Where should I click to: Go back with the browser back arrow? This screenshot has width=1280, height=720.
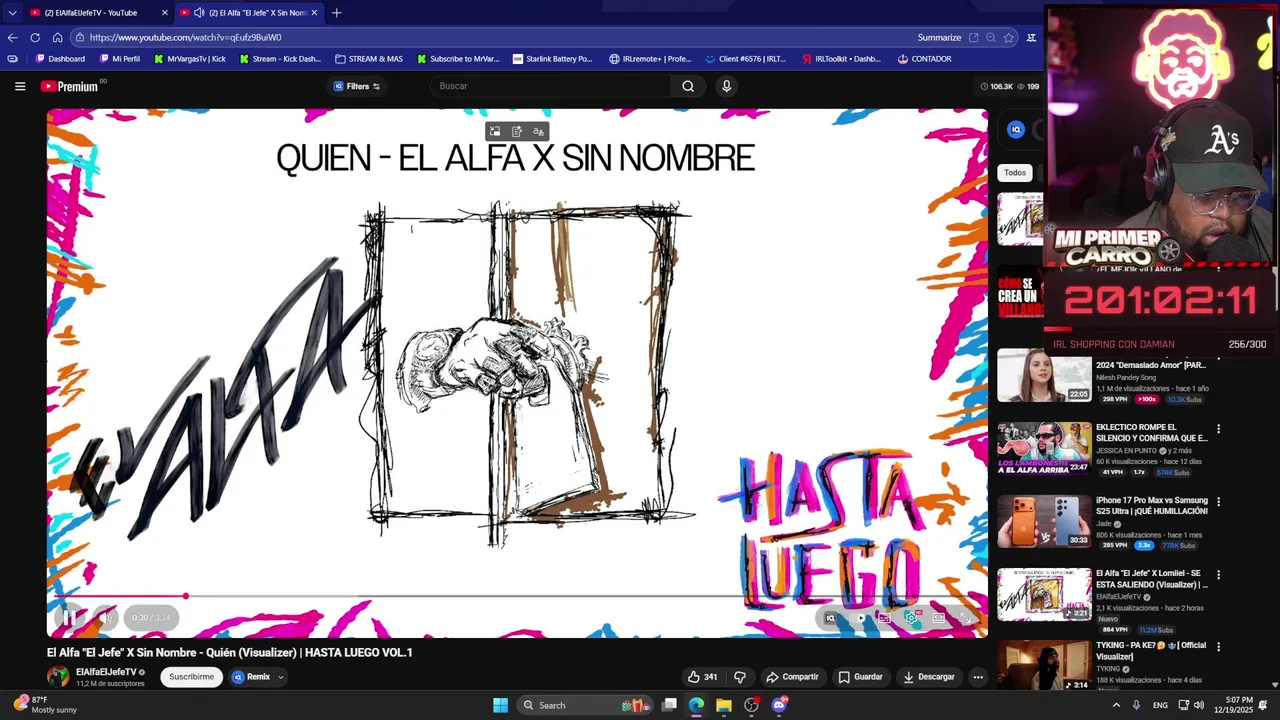(x=12, y=37)
